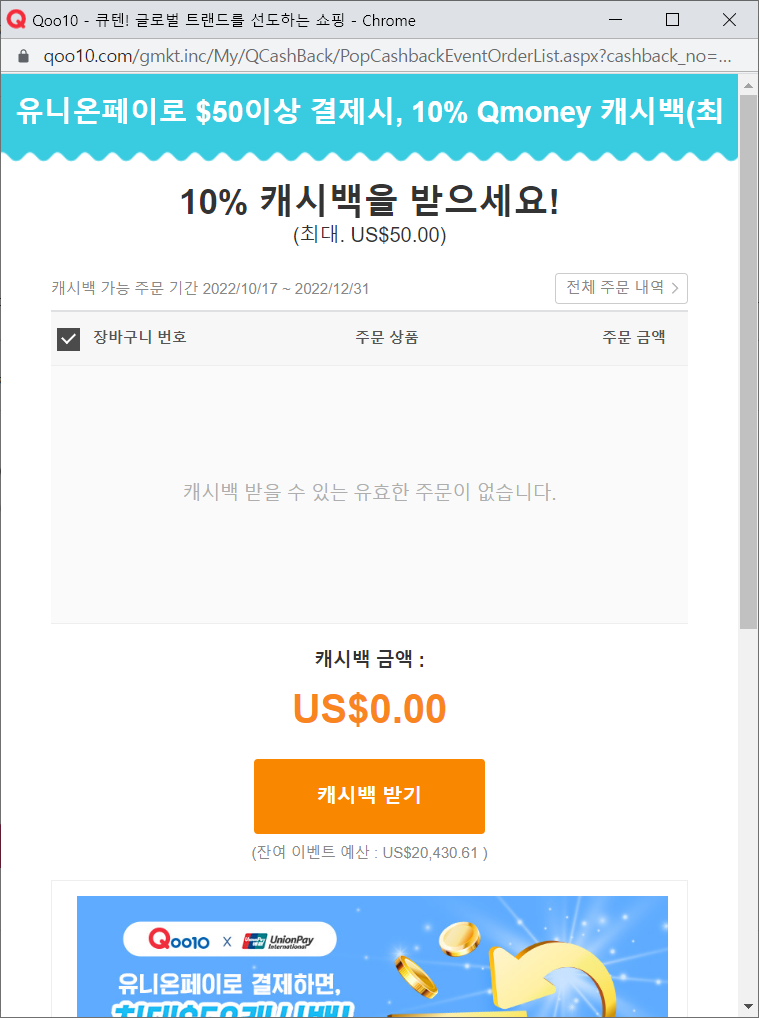Click the 장바구니 번호 column header
Image resolution: width=759 pixels, height=1018 pixels.
pyautogui.click(x=140, y=337)
